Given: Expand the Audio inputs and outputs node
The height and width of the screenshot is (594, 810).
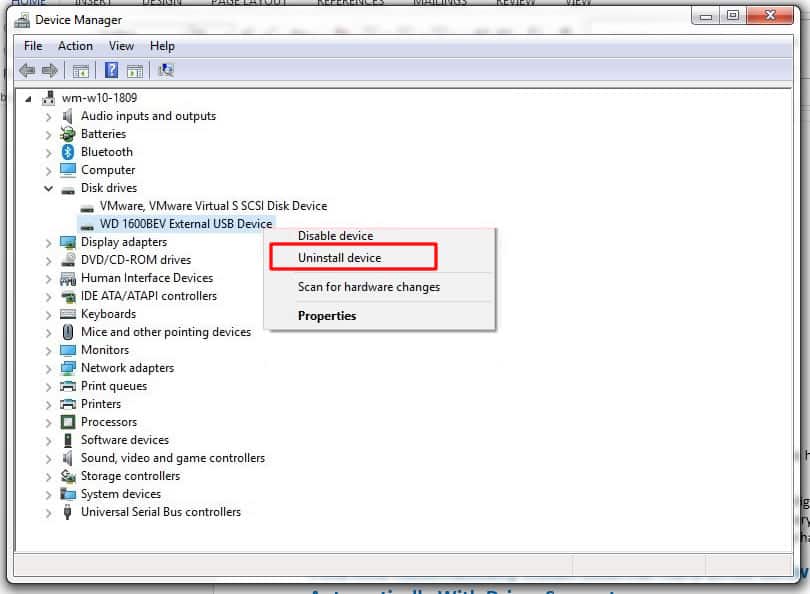Looking at the screenshot, I should coord(48,116).
